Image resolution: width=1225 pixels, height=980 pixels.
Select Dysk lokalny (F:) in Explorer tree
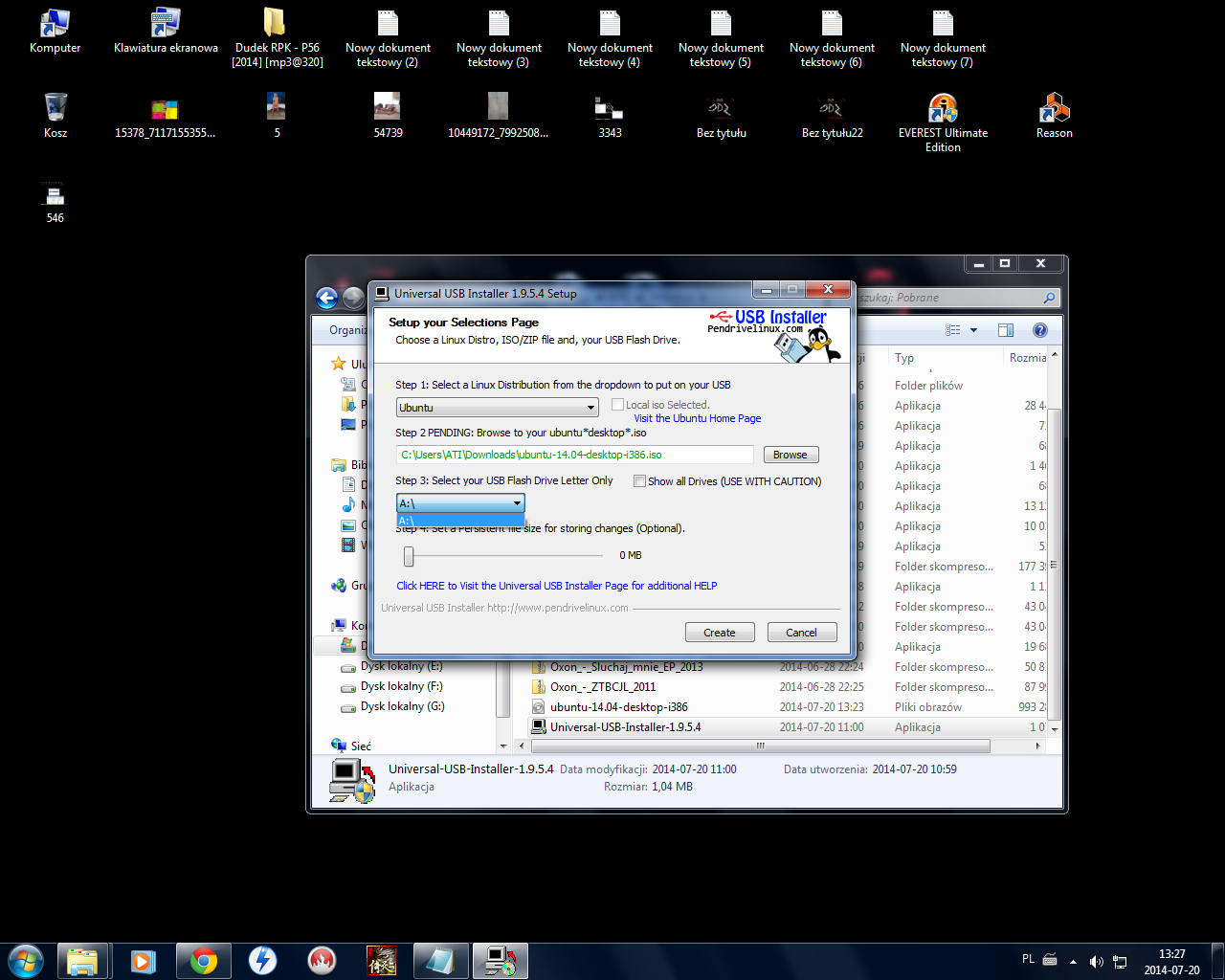pos(392,686)
